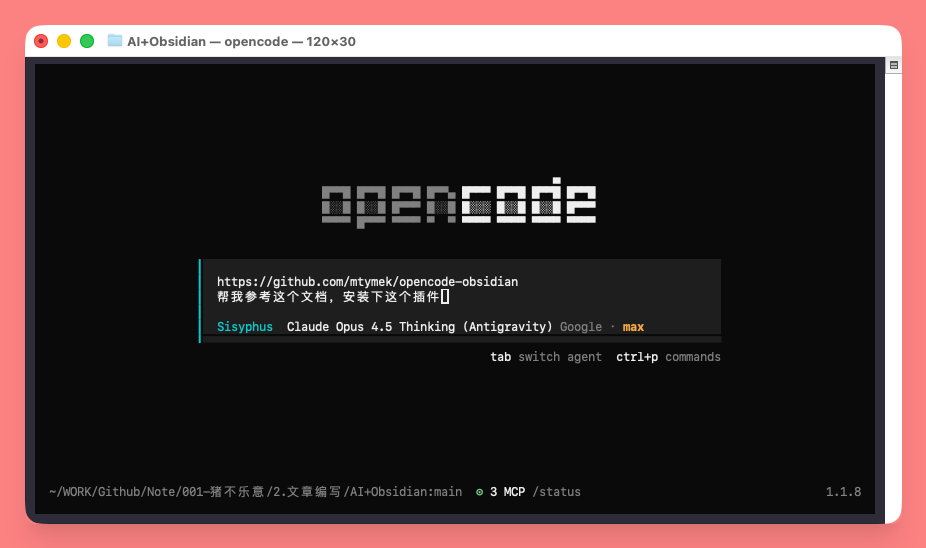Click the /status command in footer

[x=556, y=492]
